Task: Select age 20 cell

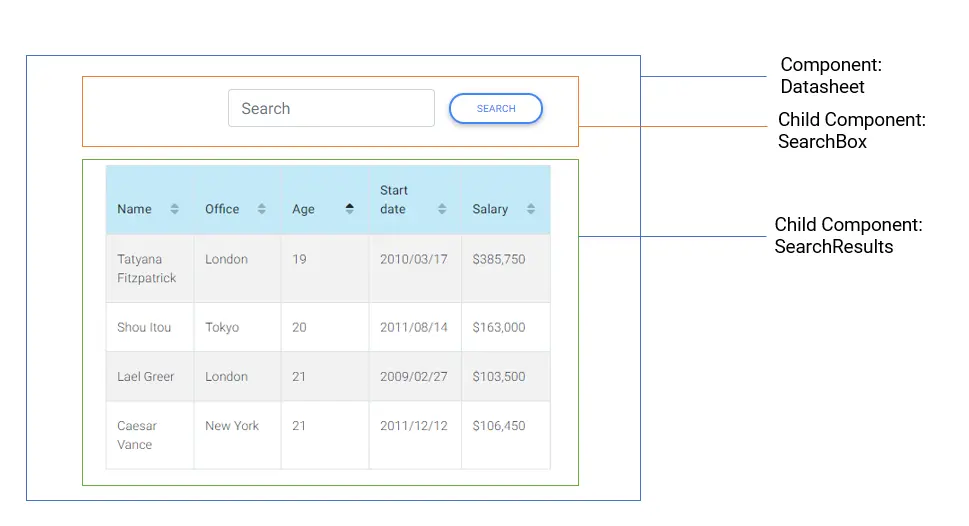Action: coord(325,327)
